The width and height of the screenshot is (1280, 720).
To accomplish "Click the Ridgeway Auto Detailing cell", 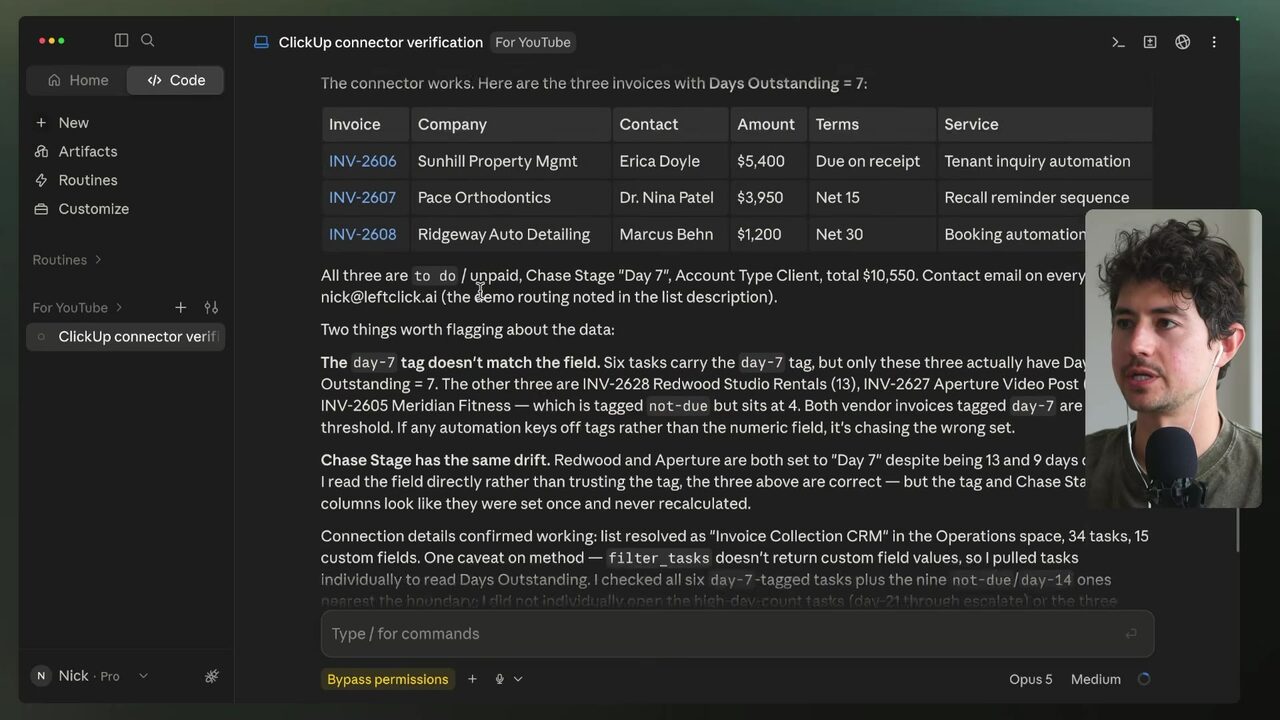I will [510, 234].
